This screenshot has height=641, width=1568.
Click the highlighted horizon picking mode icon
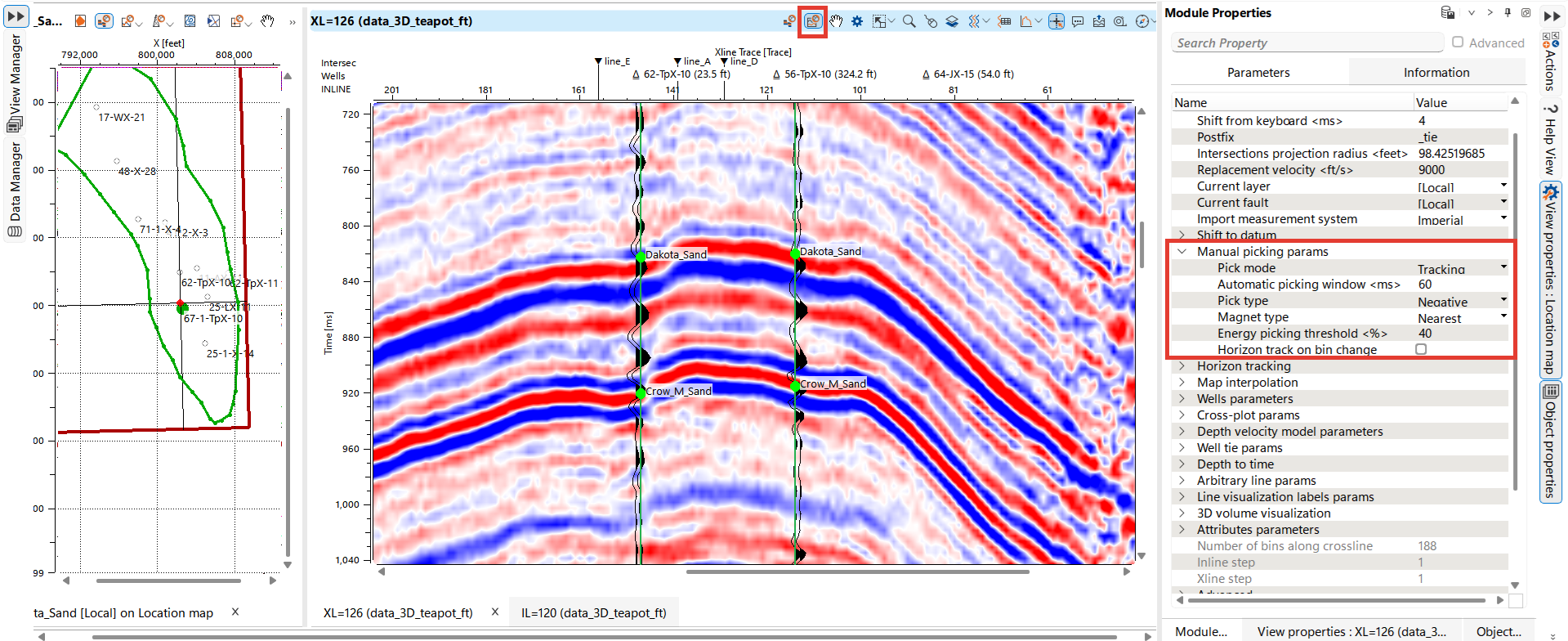813,21
